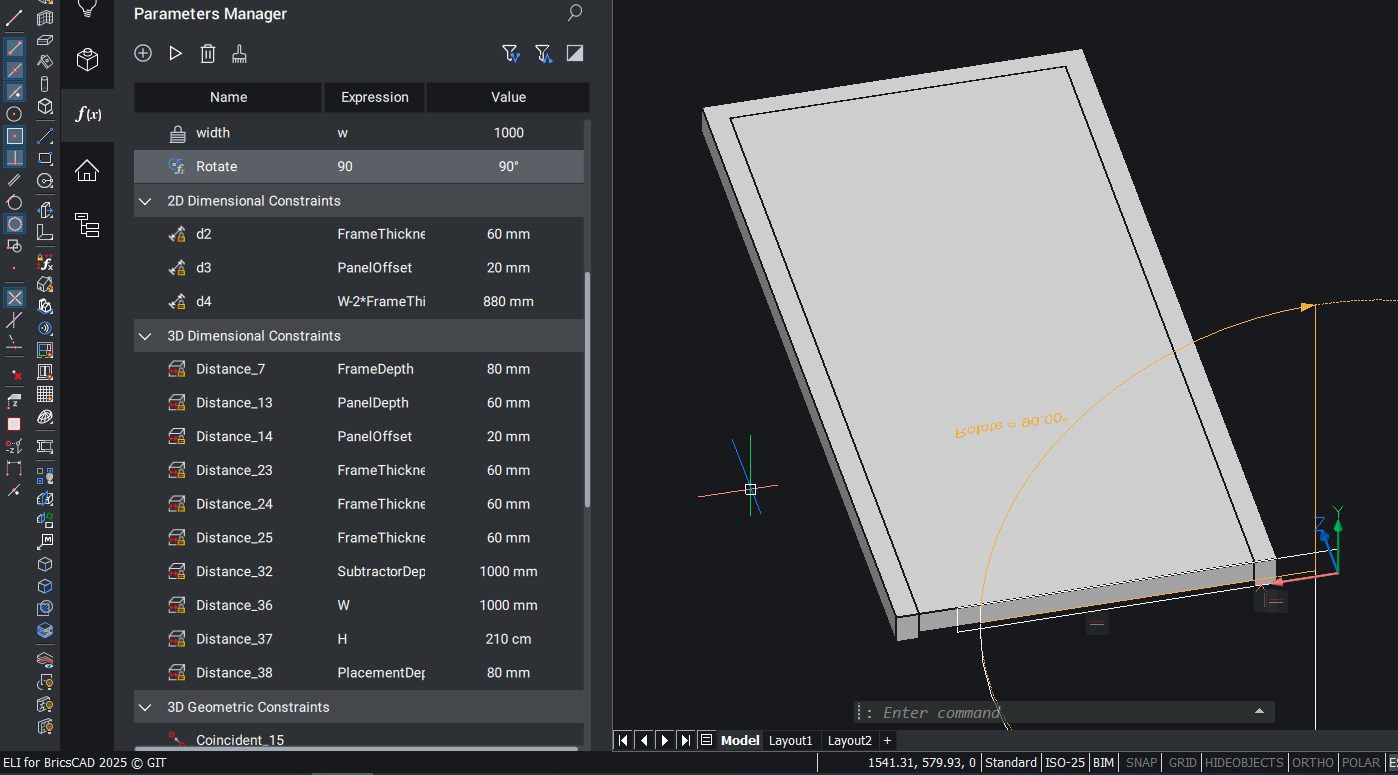Open the home panel icon in sidebar
Image resolution: width=1398 pixels, height=775 pixels.
87,171
